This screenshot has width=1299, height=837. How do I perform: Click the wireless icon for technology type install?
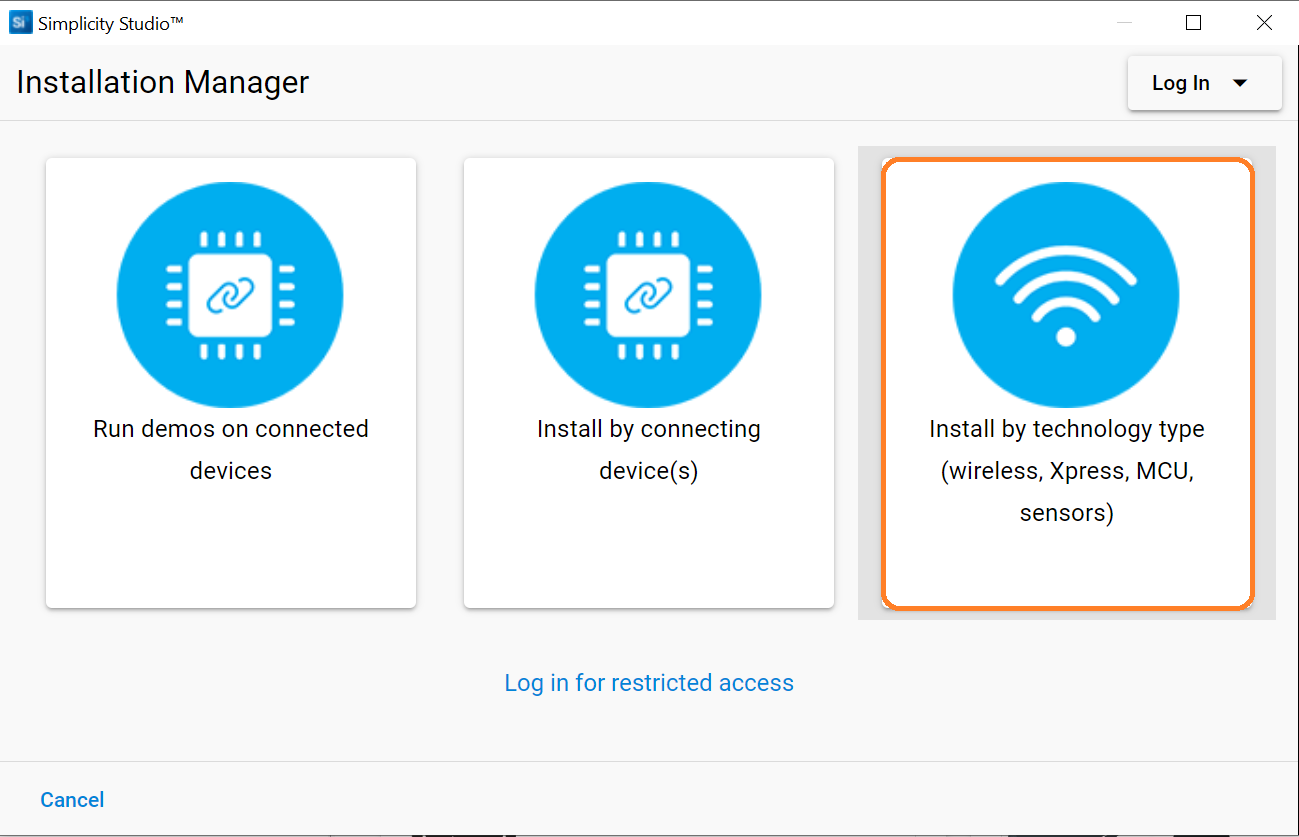[1066, 294]
